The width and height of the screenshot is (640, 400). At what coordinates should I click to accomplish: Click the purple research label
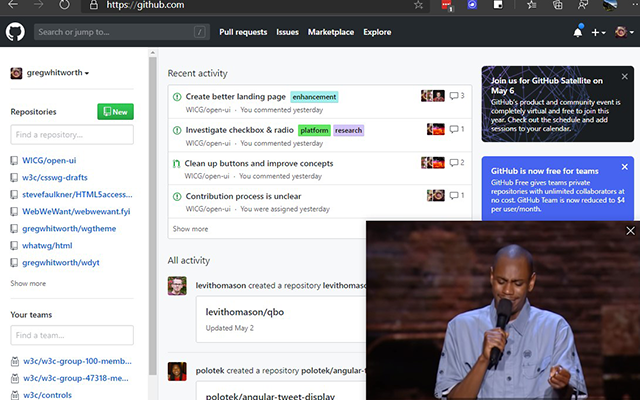click(x=349, y=130)
